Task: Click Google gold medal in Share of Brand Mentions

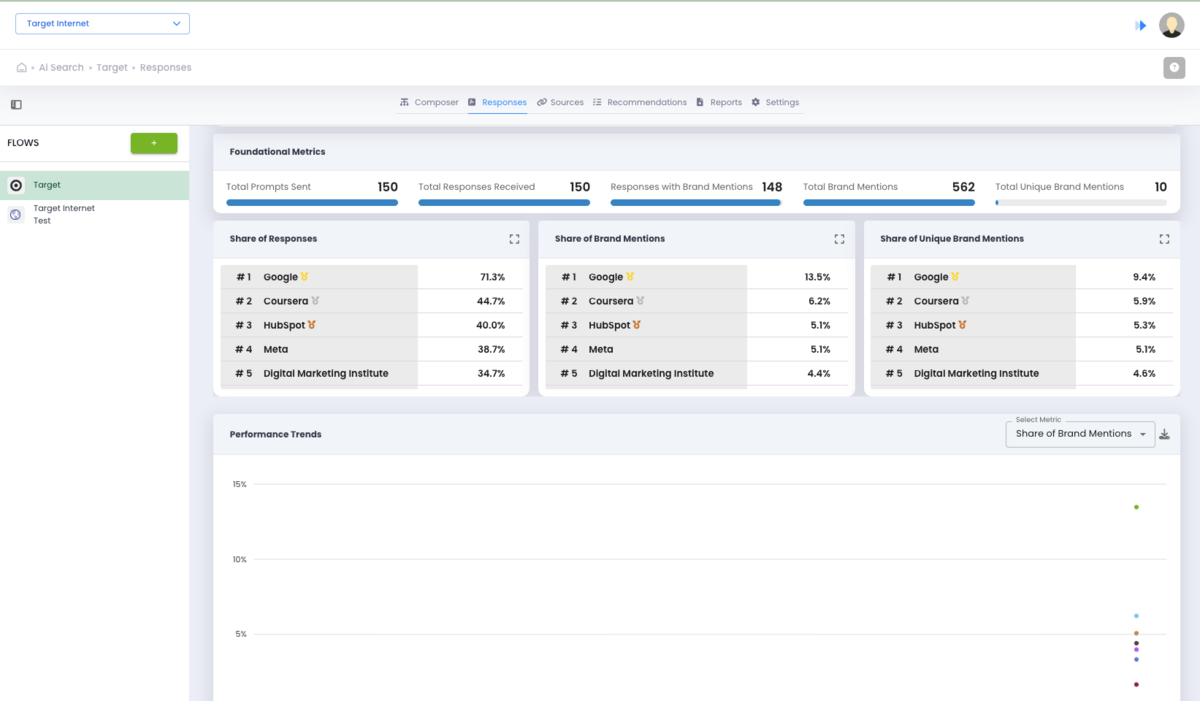Action: (630, 277)
